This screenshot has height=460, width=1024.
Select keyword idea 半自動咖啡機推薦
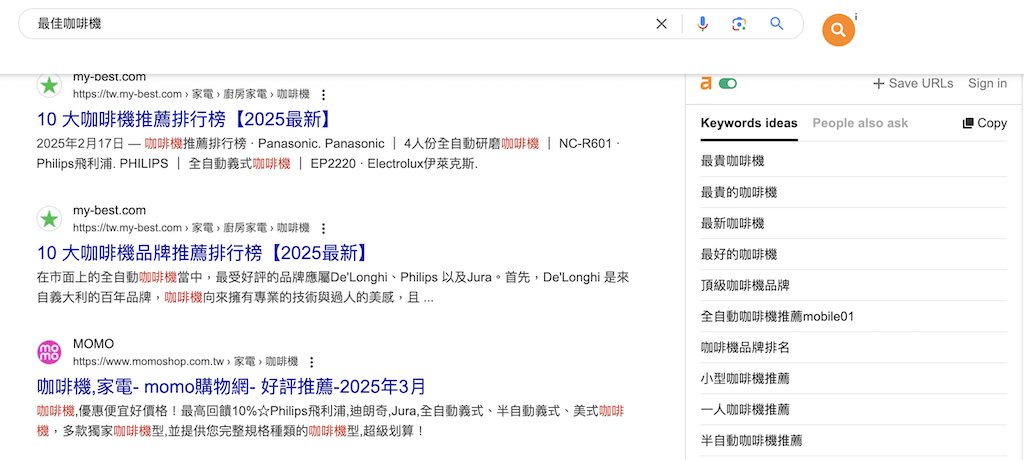click(854, 440)
